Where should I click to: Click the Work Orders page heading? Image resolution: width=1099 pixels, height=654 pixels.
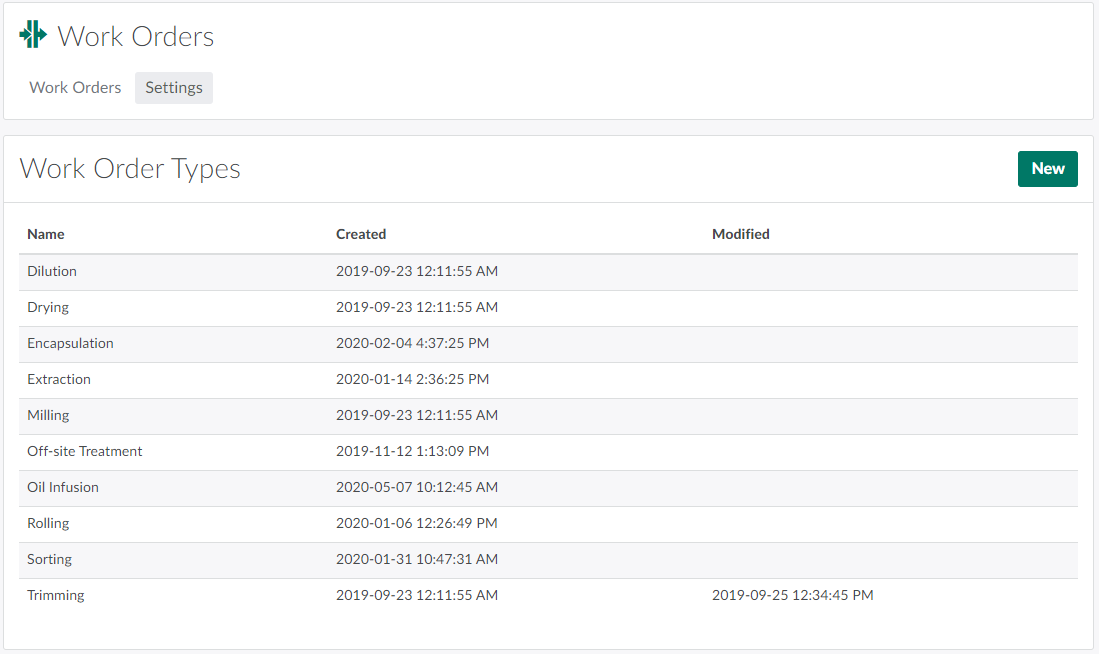coord(136,37)
